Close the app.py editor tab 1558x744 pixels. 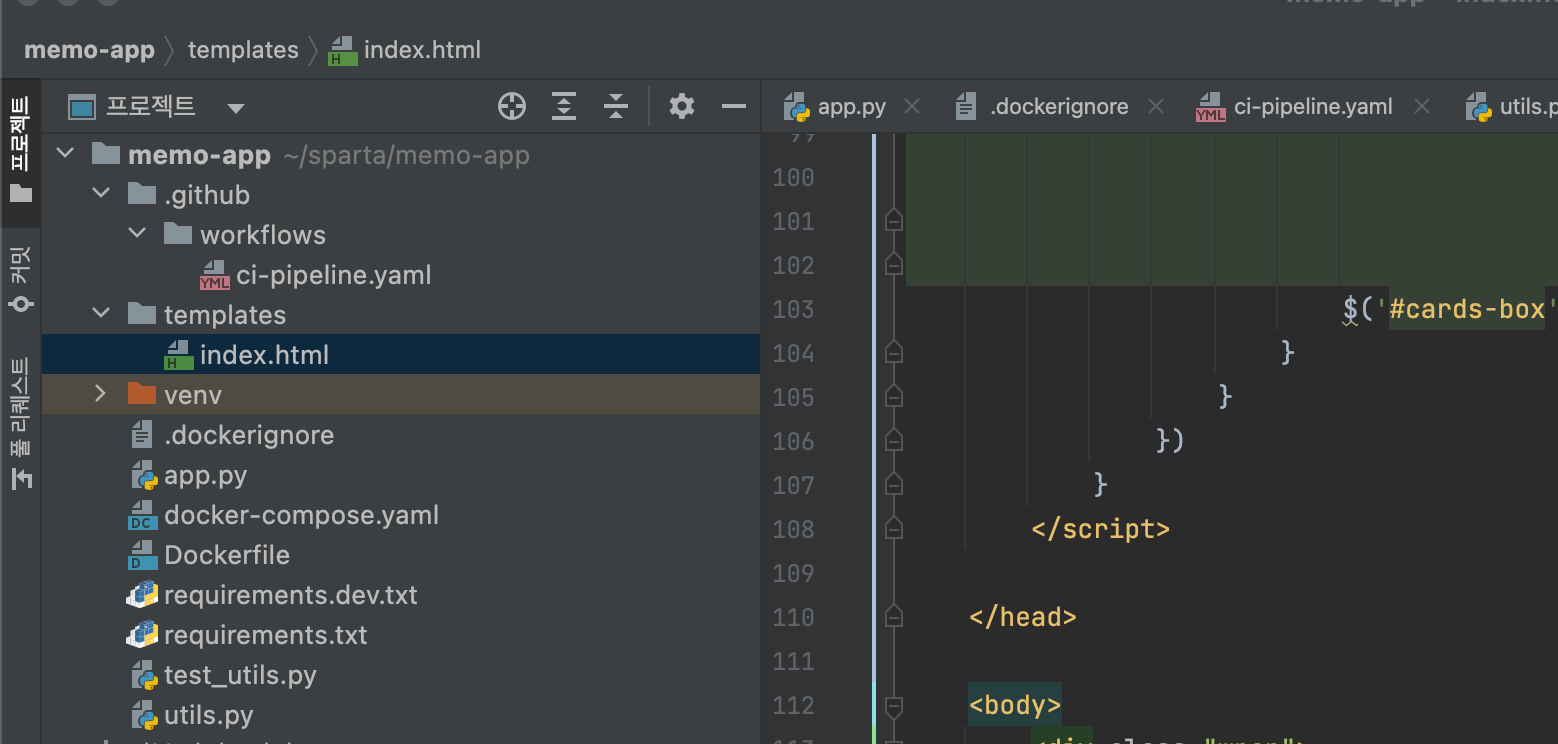click(911, 107)
